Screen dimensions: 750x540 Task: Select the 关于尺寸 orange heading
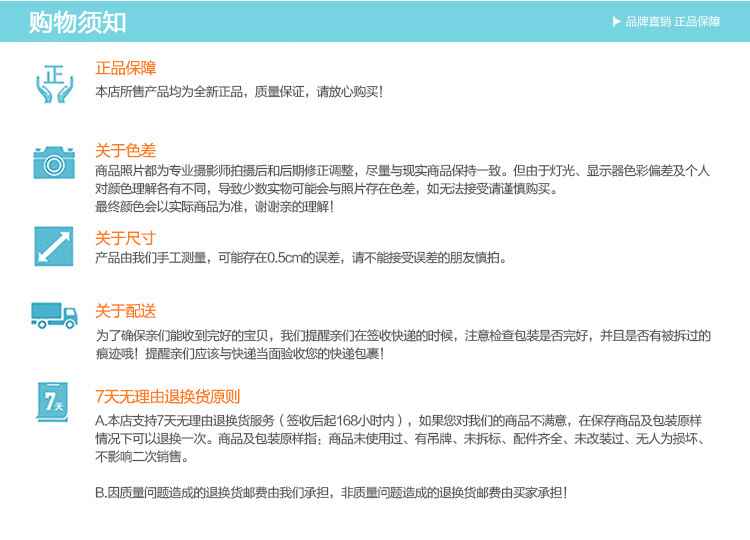pyautogui.click(x=125, y=238)
